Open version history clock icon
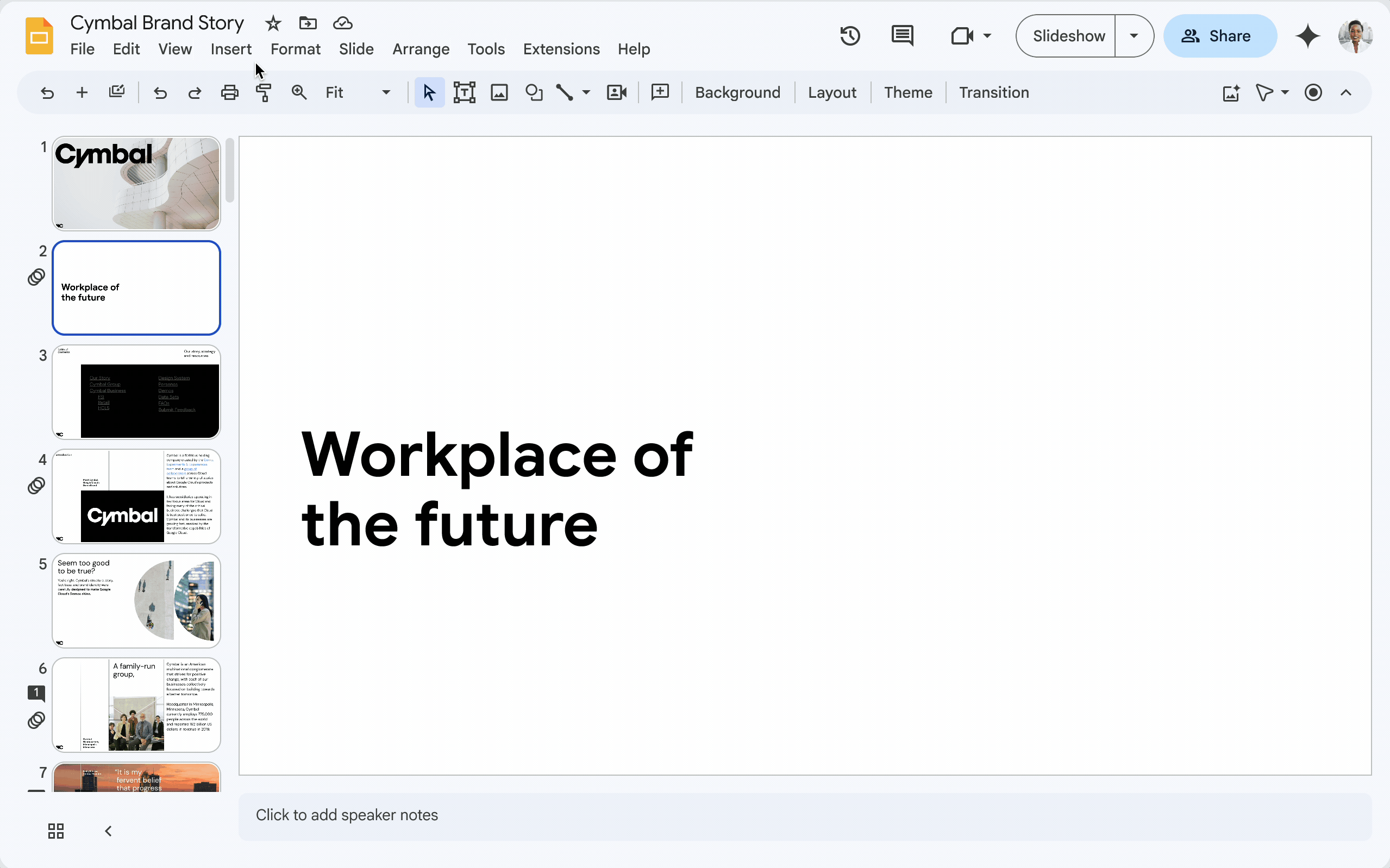Screen dimensions: 1390x868 click(850, 36)
